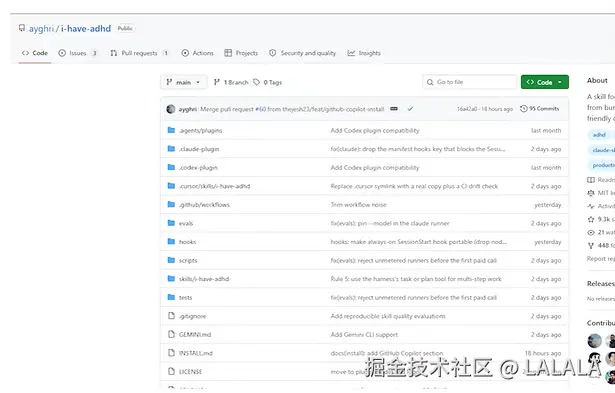Click the Readme book icon
615x393 pixels.
pos(591,180)
